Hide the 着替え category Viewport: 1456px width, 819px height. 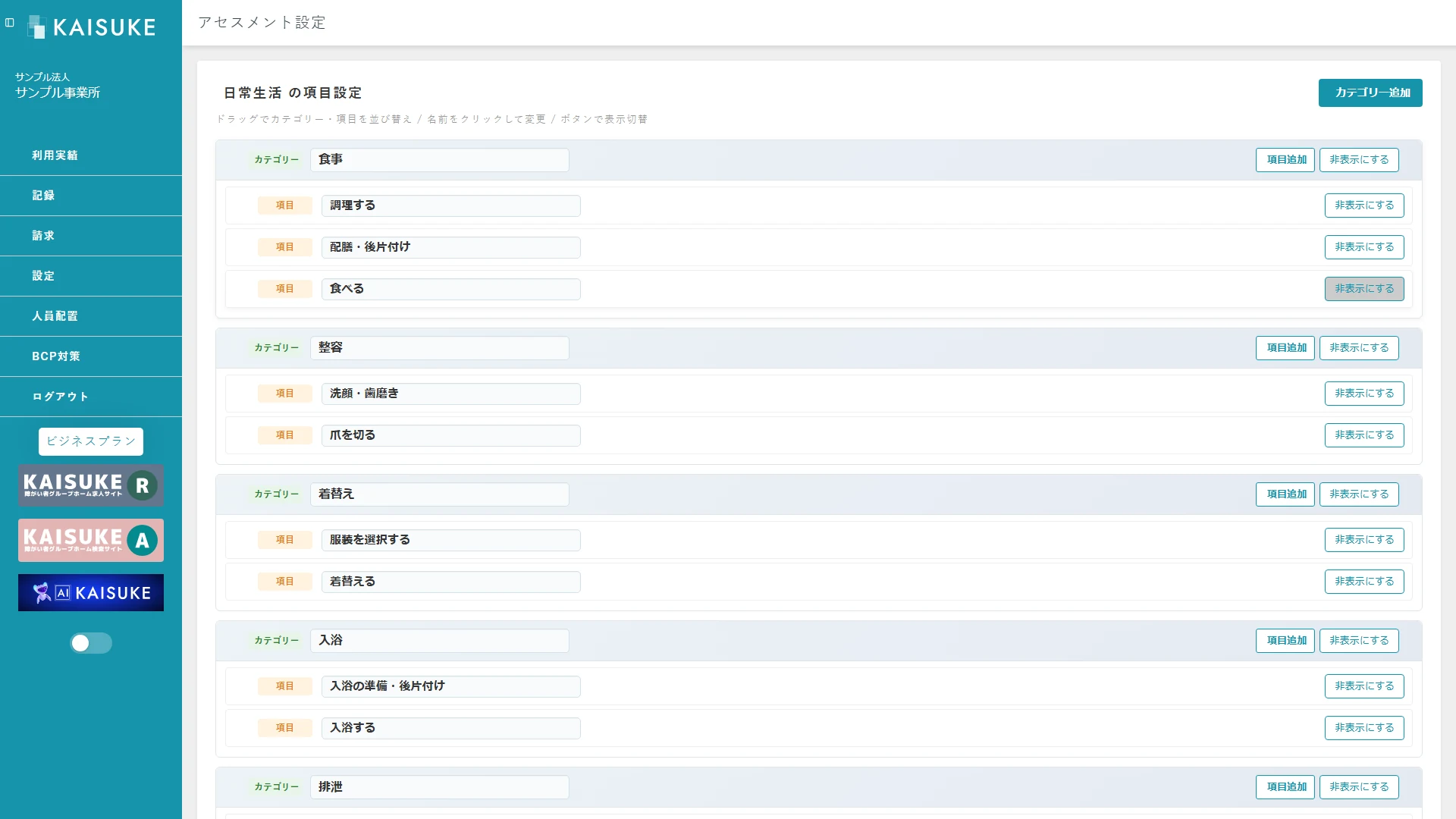tap(1359, 494)
